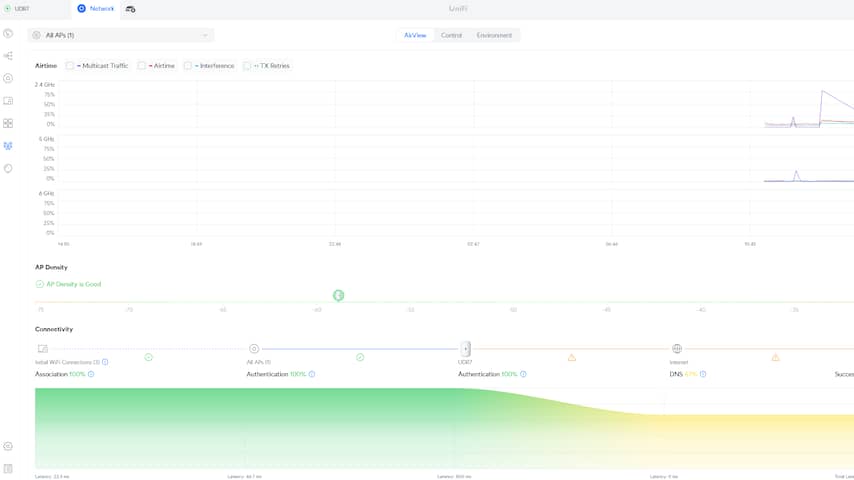Screen dimensions: 854x480
Task: Click the connectivity latency flow graph
Action: 444,428
